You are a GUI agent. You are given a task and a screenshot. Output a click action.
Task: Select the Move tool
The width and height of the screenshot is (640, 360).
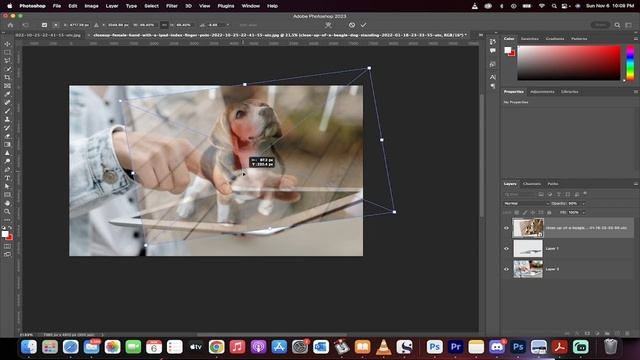point(7,44)
